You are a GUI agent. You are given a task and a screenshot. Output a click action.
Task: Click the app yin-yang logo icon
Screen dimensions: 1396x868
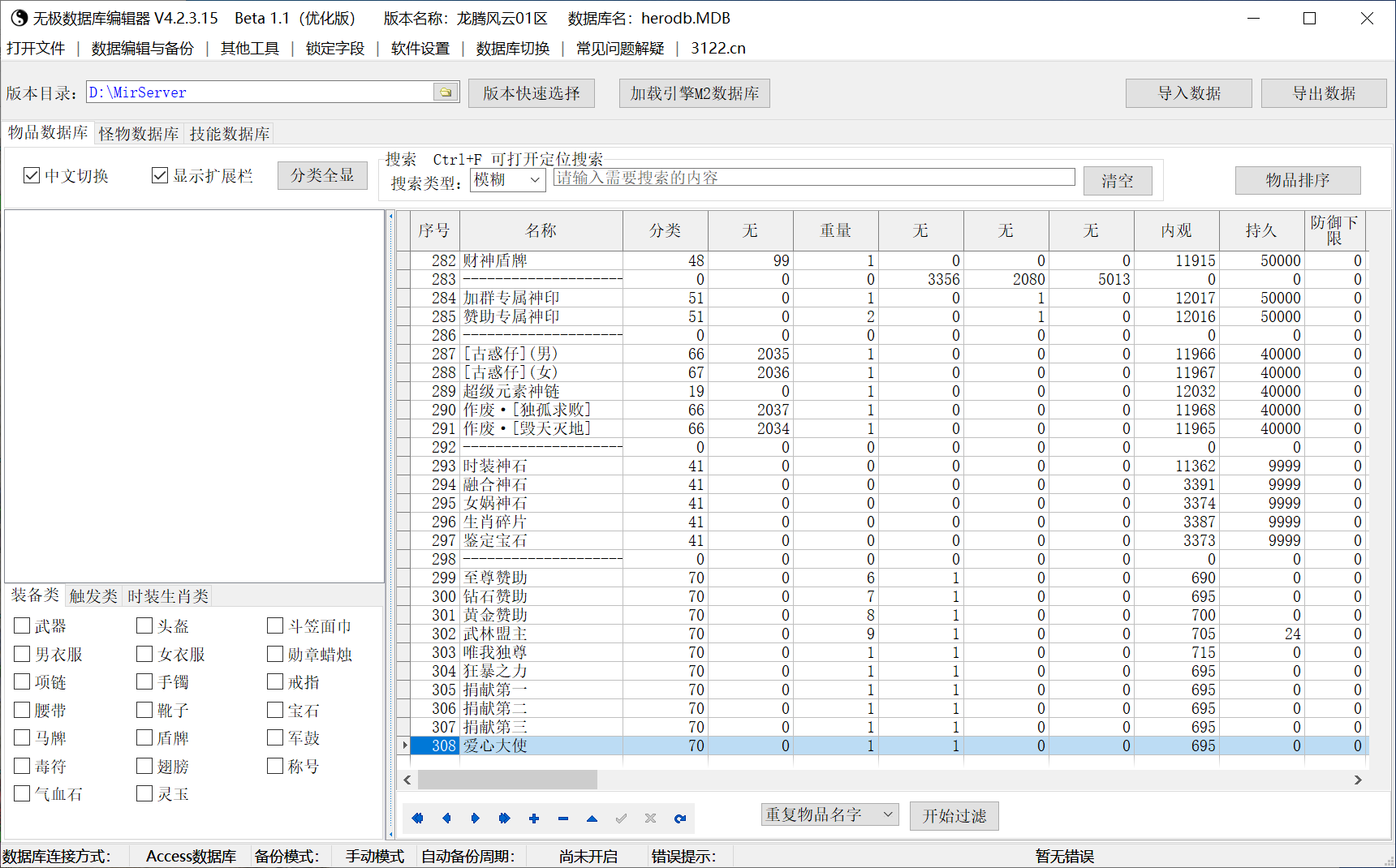tap(19, 18)
